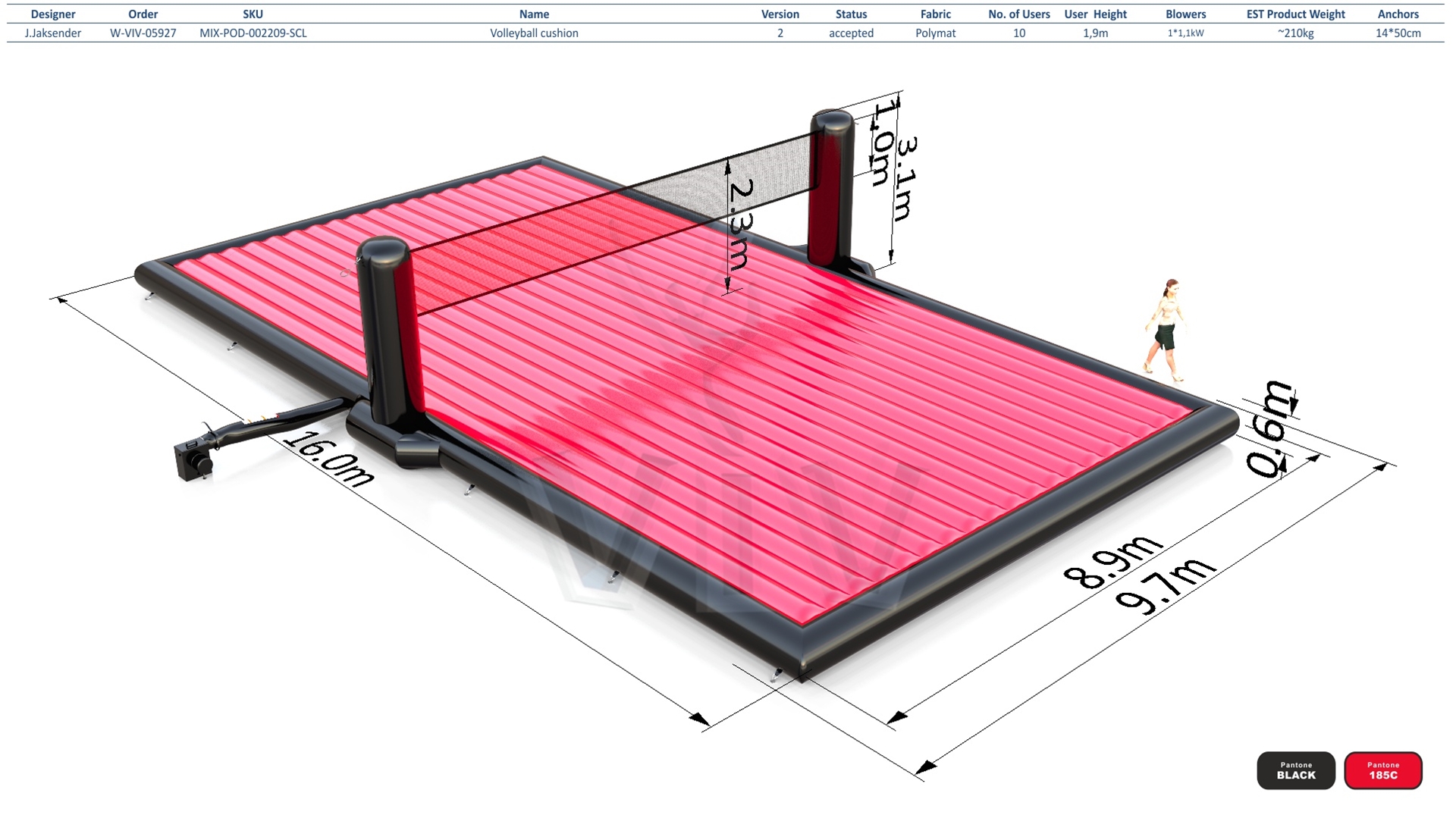Image resolution: width=1456 pixels, height=837 pixels.
Task: Select the User Height header
Action: pyautogui.click(x=1096, y=14)
